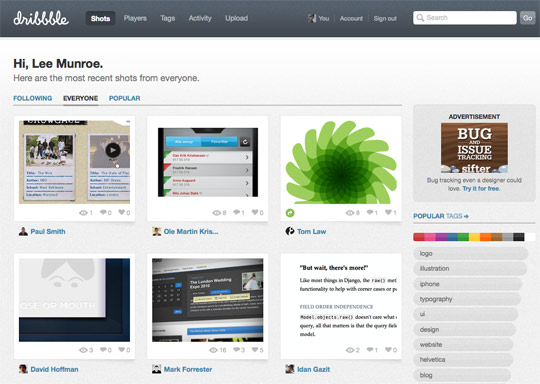The image size is (540, 384).
Task: Click comment bubble on Idan Gazit's shot
Action: click(x=370, y=350)
